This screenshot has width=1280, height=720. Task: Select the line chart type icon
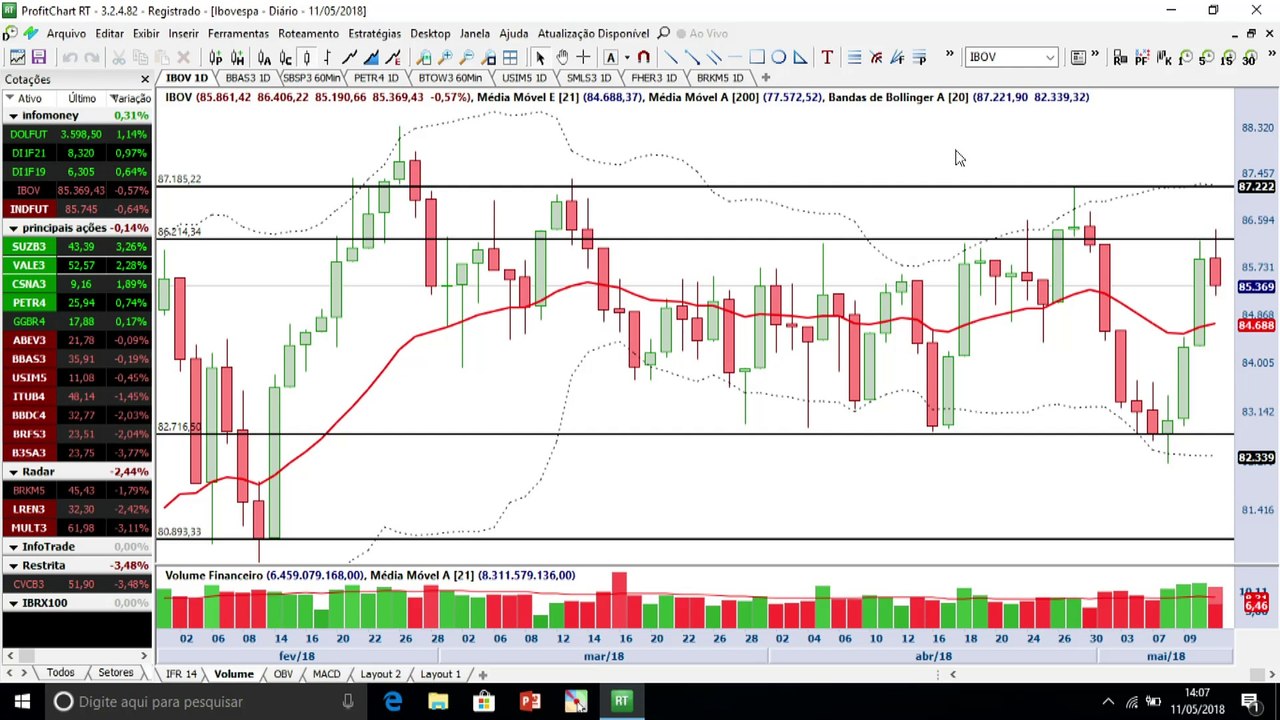(349, 57)
